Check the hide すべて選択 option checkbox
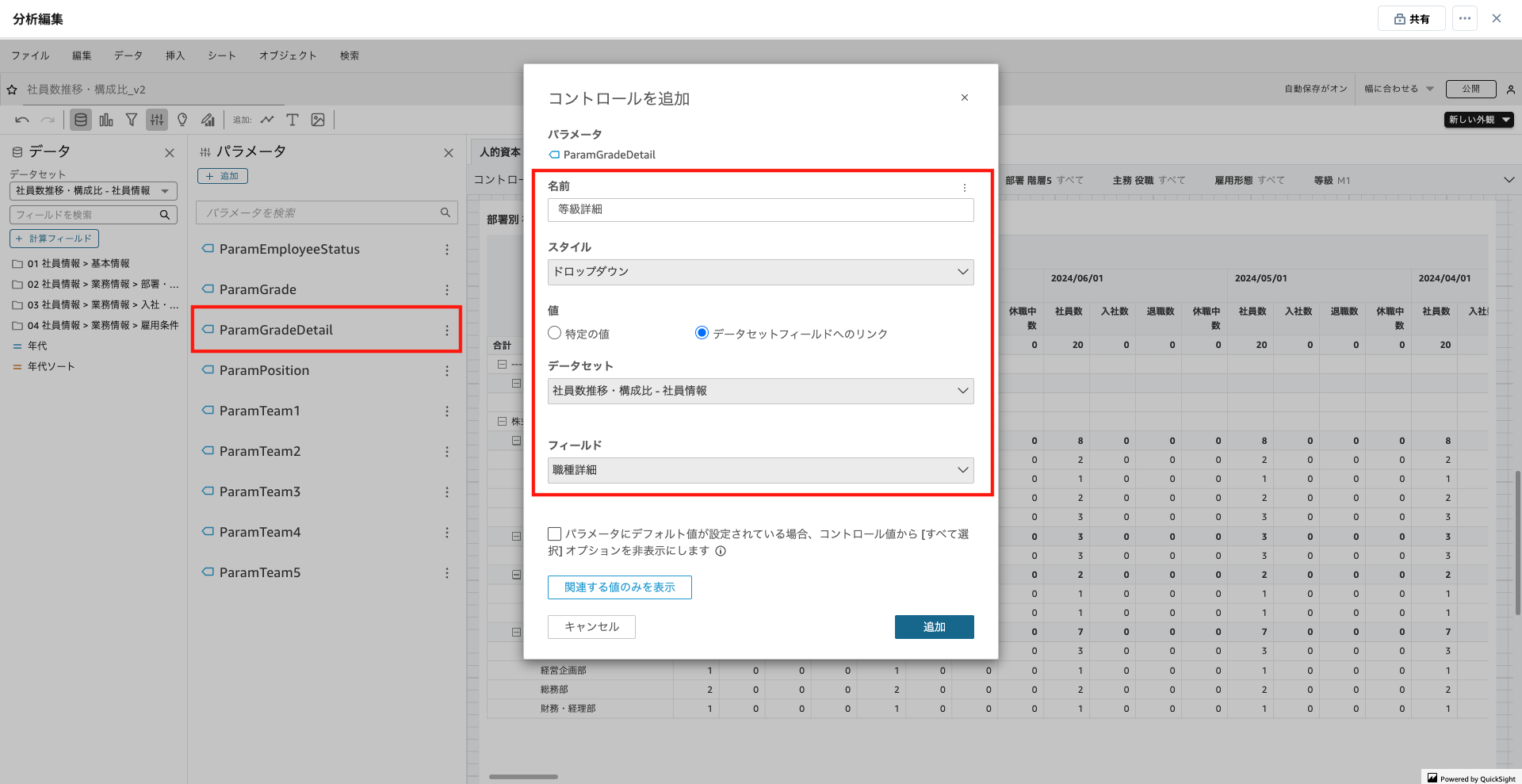Viewport: 1522px width, 784px height. (x=554, y=534)
